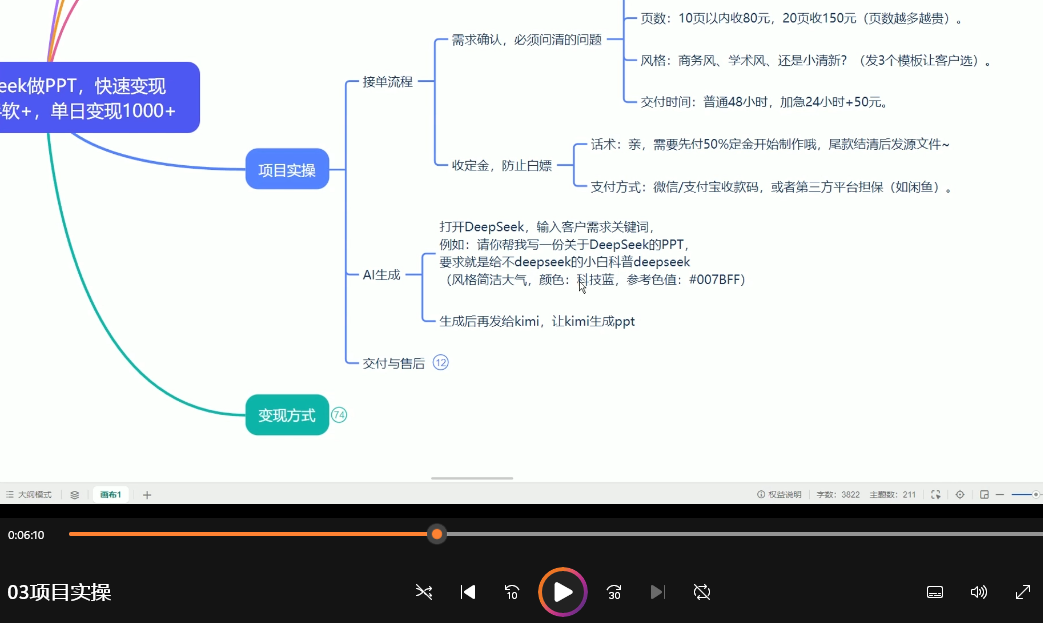Select the 页数 pricing node
1043x623 pixels.
(x=802, y=19)
